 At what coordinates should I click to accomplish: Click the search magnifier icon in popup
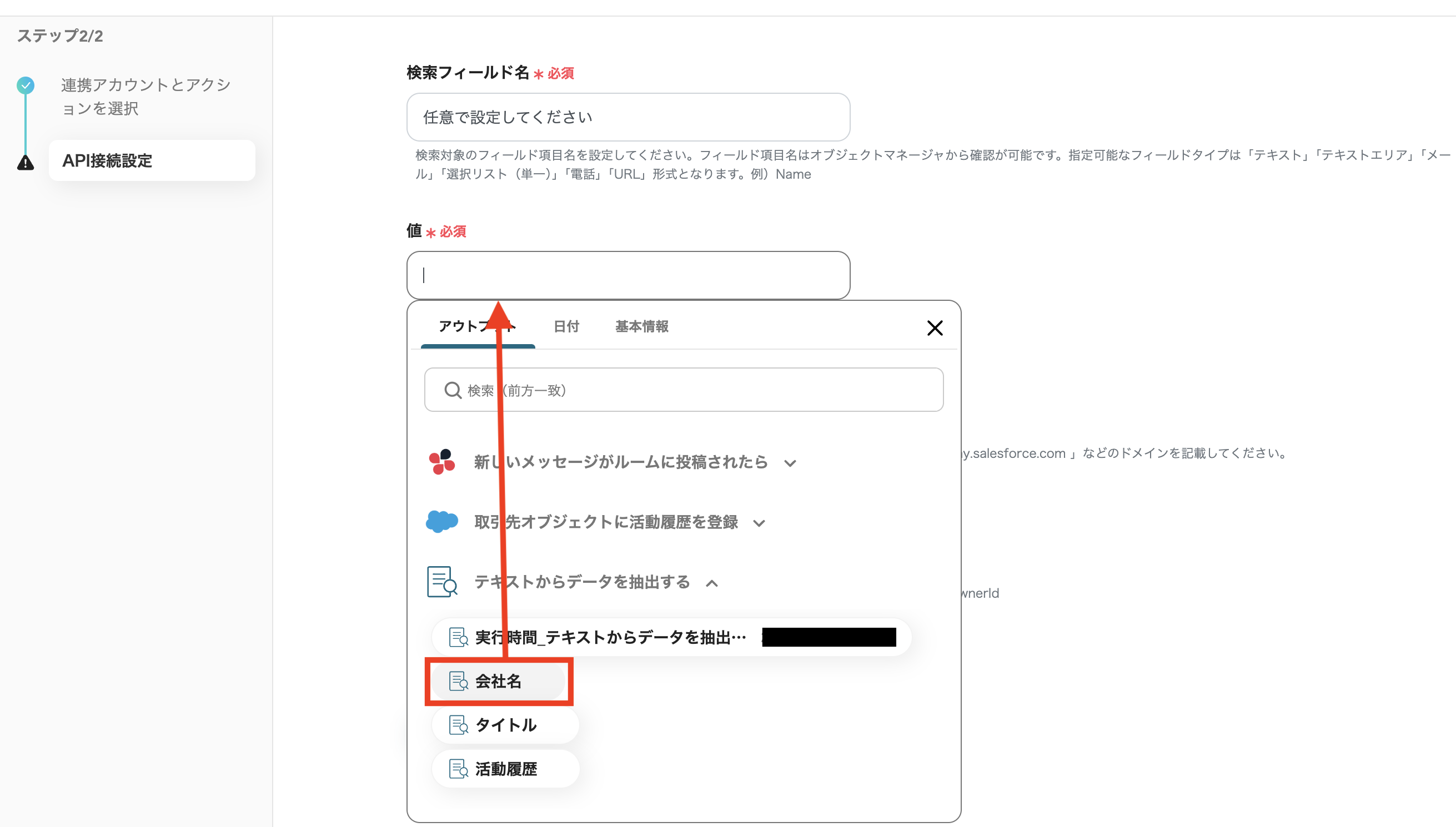coord(452,390)
